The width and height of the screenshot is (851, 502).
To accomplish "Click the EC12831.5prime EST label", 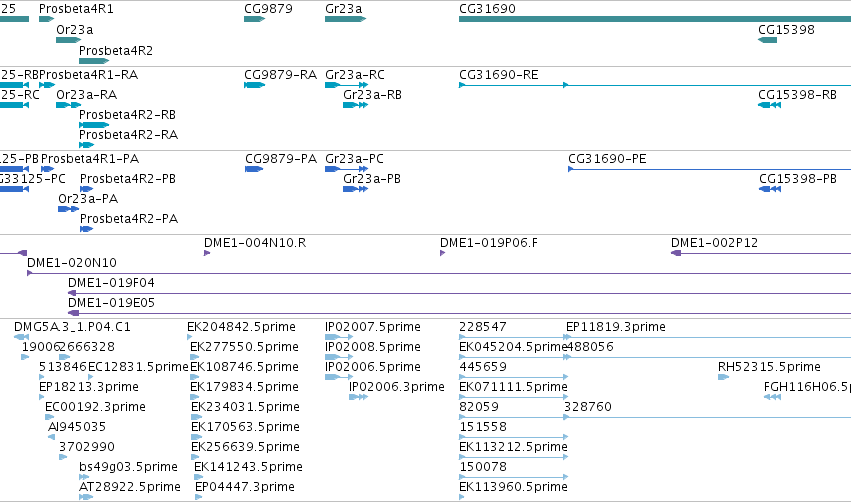I will pyautogui.click(x=138, y=367).
